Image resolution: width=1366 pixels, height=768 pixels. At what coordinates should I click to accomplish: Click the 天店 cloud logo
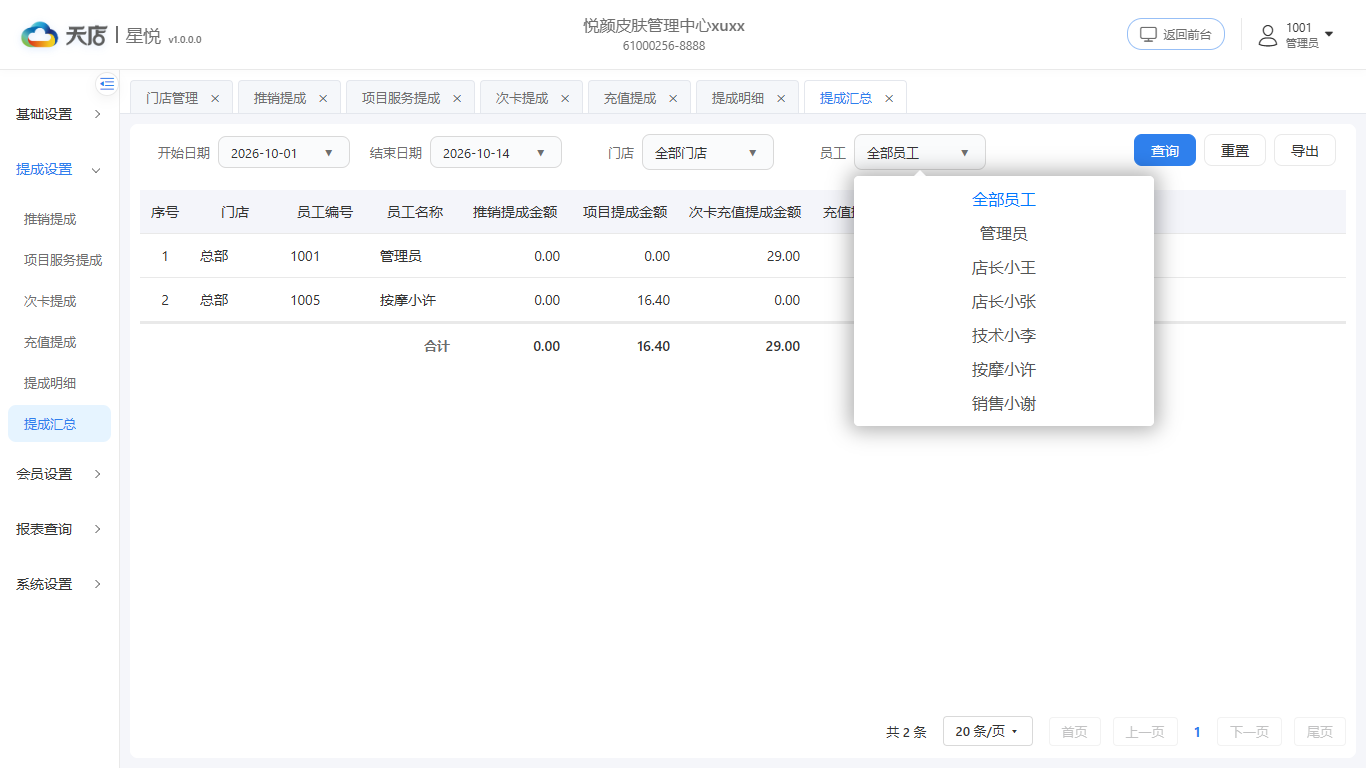point(40,35)
